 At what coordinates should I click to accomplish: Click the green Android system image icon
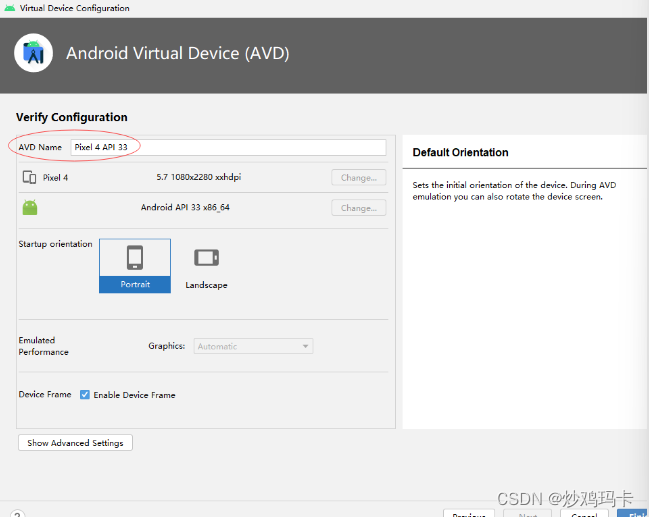click(30, 207)
